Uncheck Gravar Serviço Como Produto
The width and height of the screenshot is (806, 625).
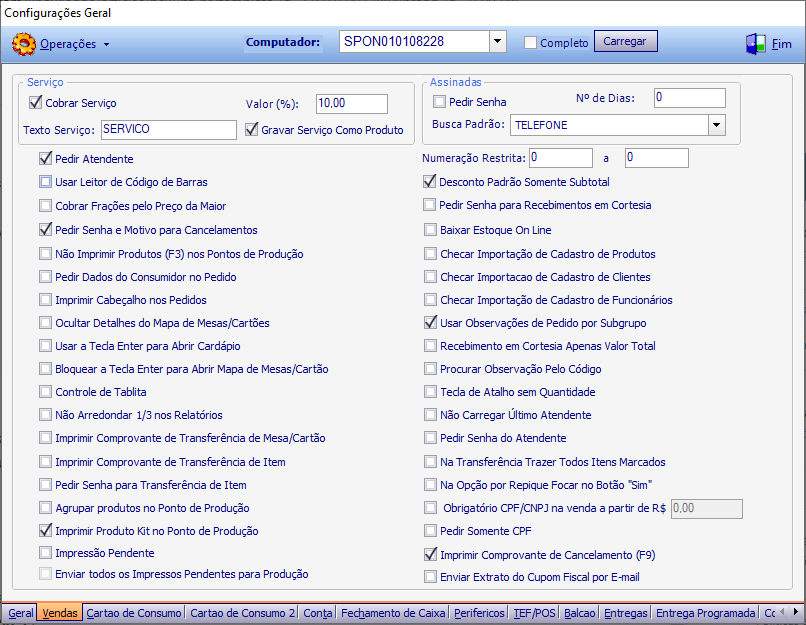tap(251, 130)
